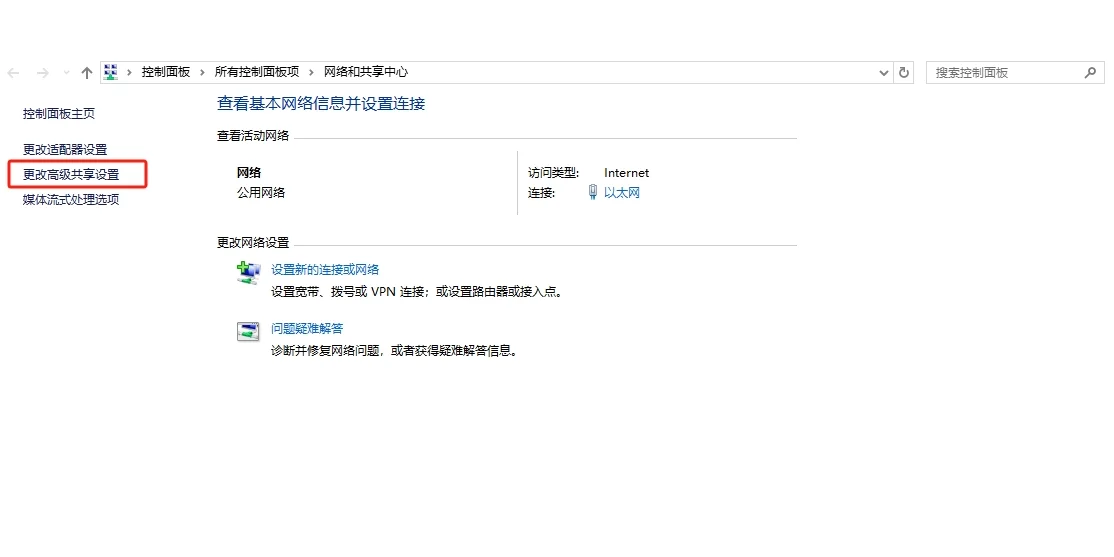The width and height of the screenshot is (1114, 557).
Task: Select 所有控制面板项 in the breadcrumb path
Action: pyautogui.click(x=256, y=72)
